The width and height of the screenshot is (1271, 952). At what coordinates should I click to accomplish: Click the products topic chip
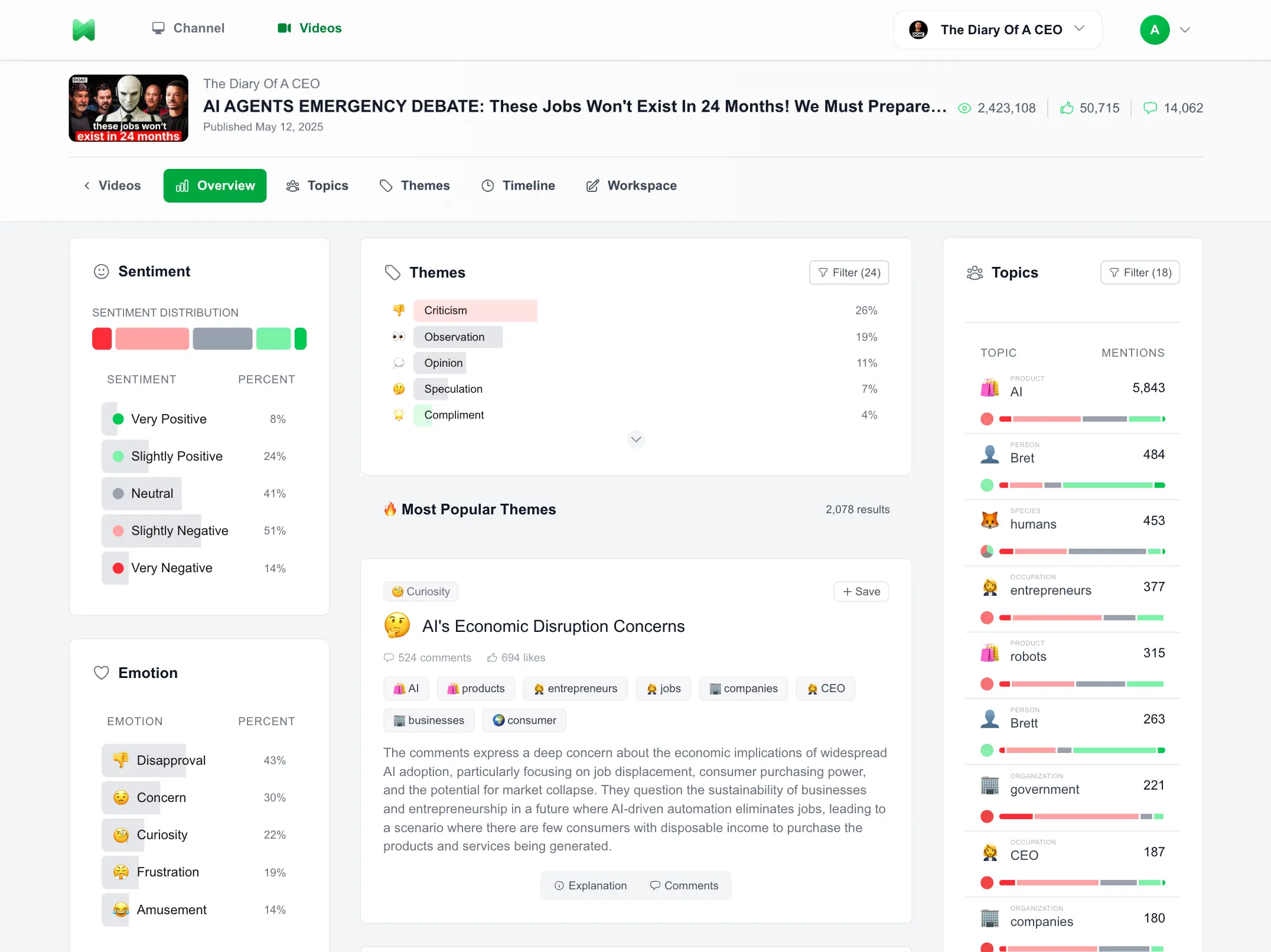(x=476, y=688)
